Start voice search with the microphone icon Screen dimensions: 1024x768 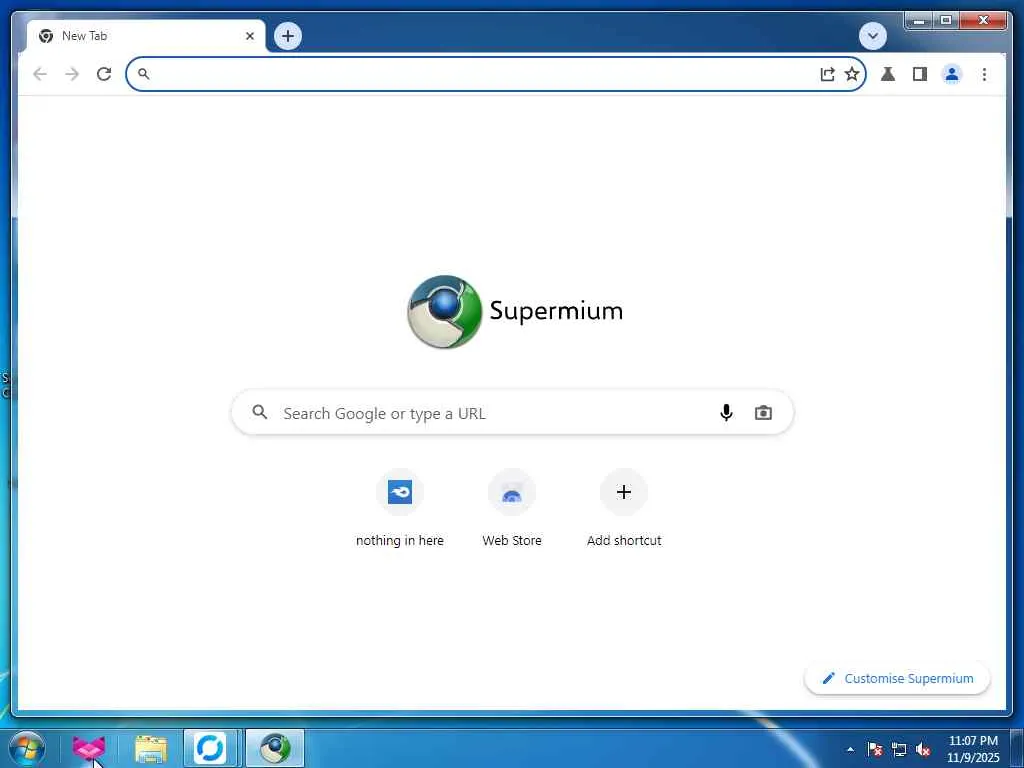(726, 413)
